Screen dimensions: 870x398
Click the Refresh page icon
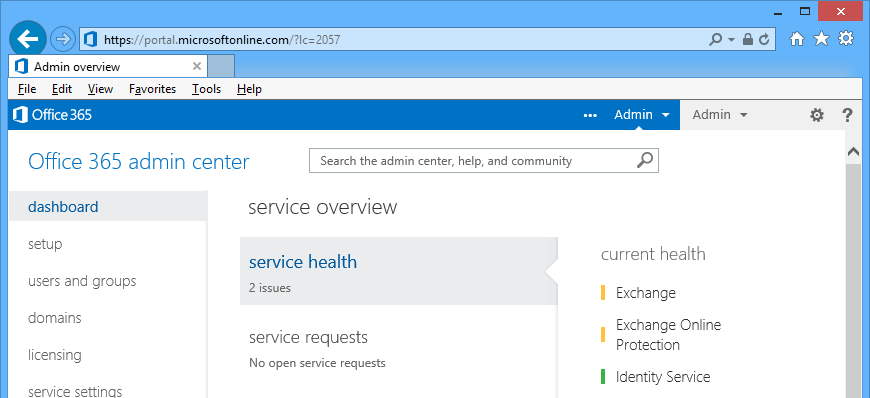pyautogui.click(x=764, y=39)
